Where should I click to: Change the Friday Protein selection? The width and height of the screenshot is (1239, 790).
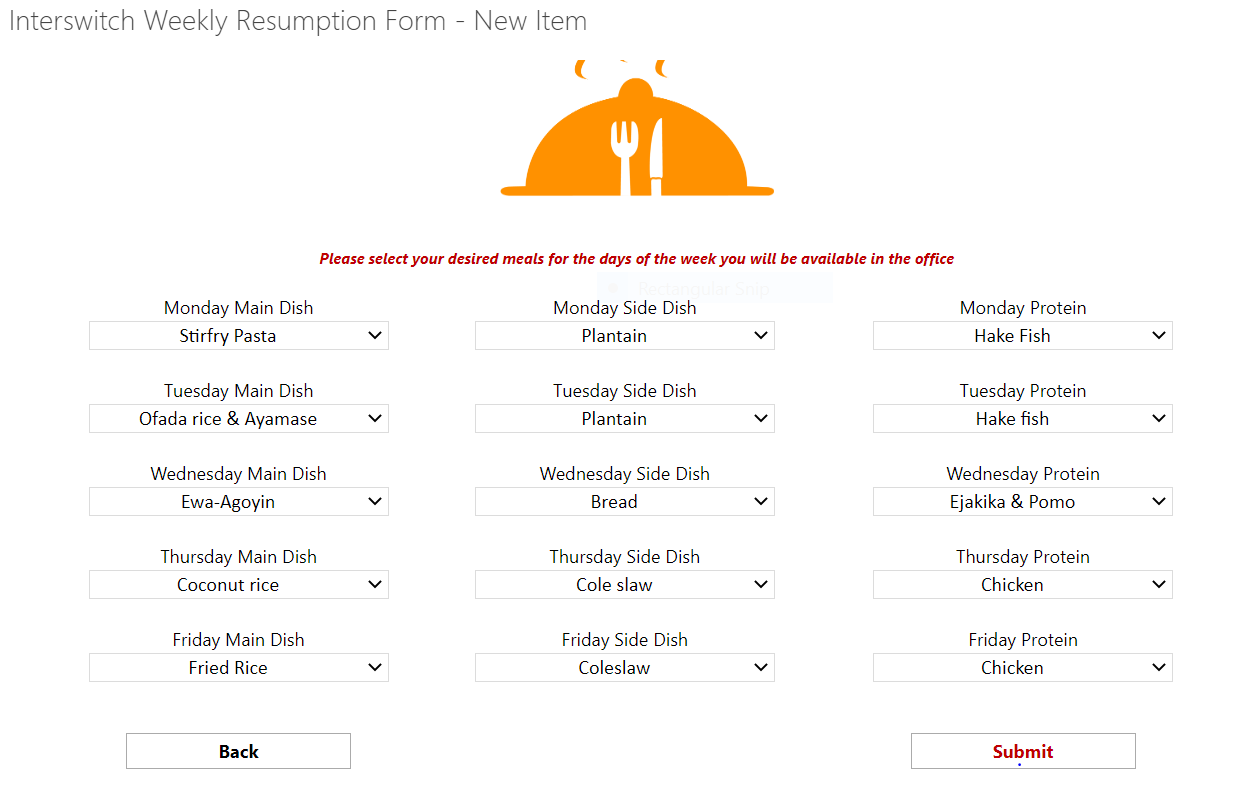pos(1022,668)
